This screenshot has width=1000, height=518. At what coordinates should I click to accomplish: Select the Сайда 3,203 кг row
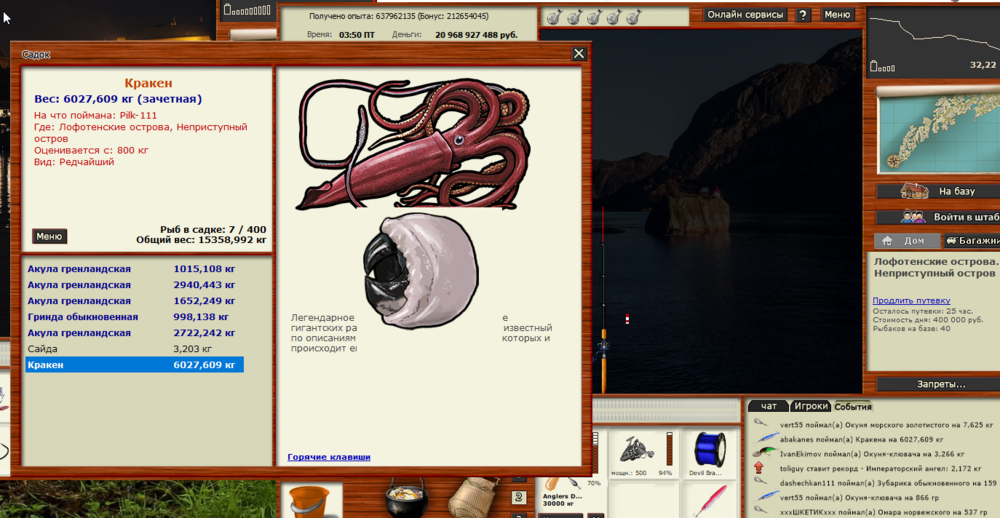135,349
